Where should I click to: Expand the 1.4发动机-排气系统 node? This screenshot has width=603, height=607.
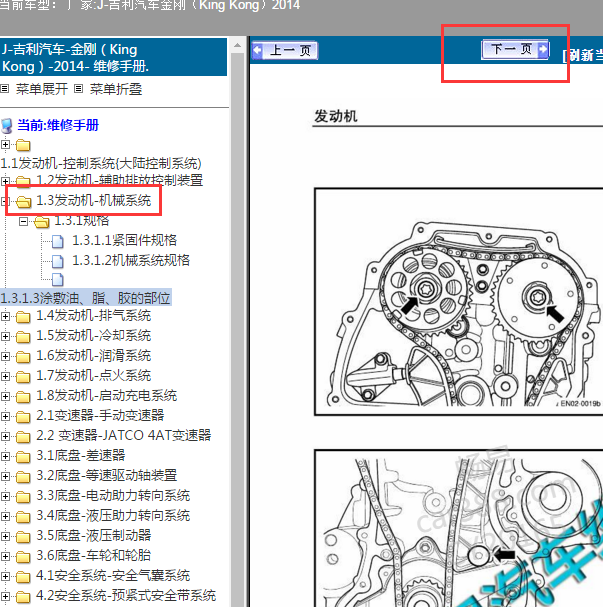[5, 316]
